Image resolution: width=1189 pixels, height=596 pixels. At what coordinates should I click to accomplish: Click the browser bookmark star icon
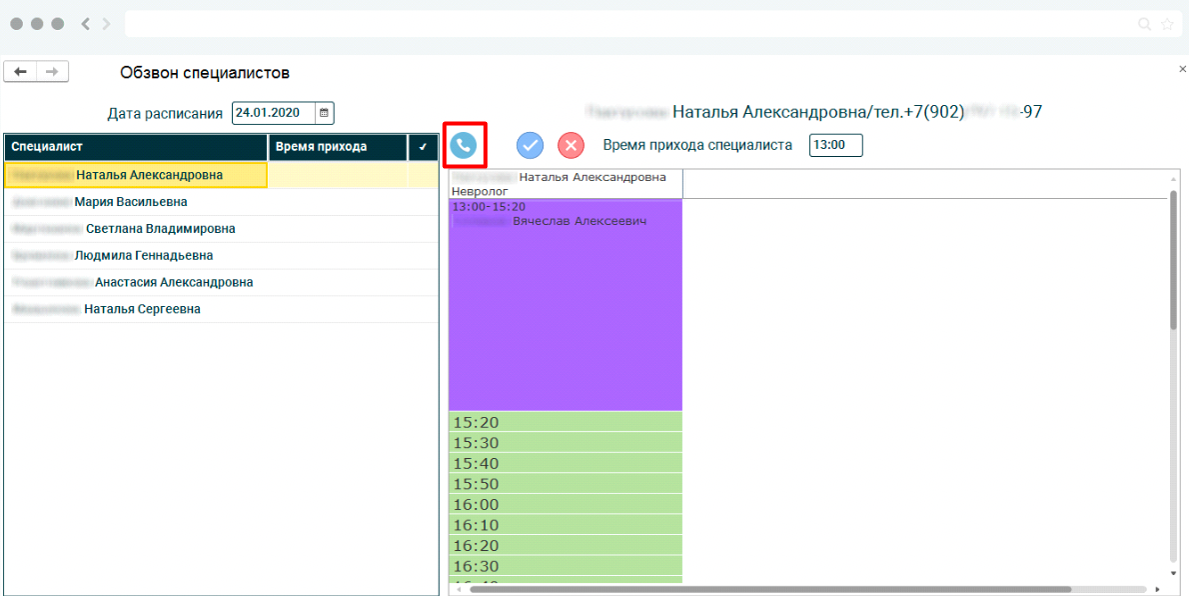1167,24
